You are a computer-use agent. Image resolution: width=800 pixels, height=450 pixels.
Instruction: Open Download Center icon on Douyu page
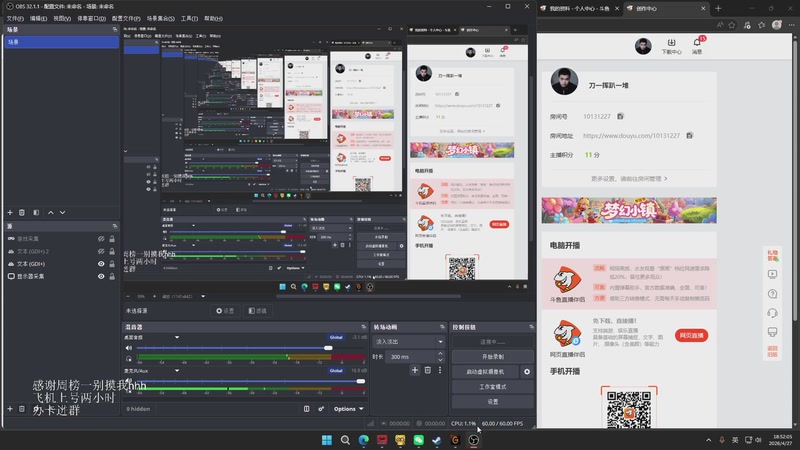[x=671, y=46]
